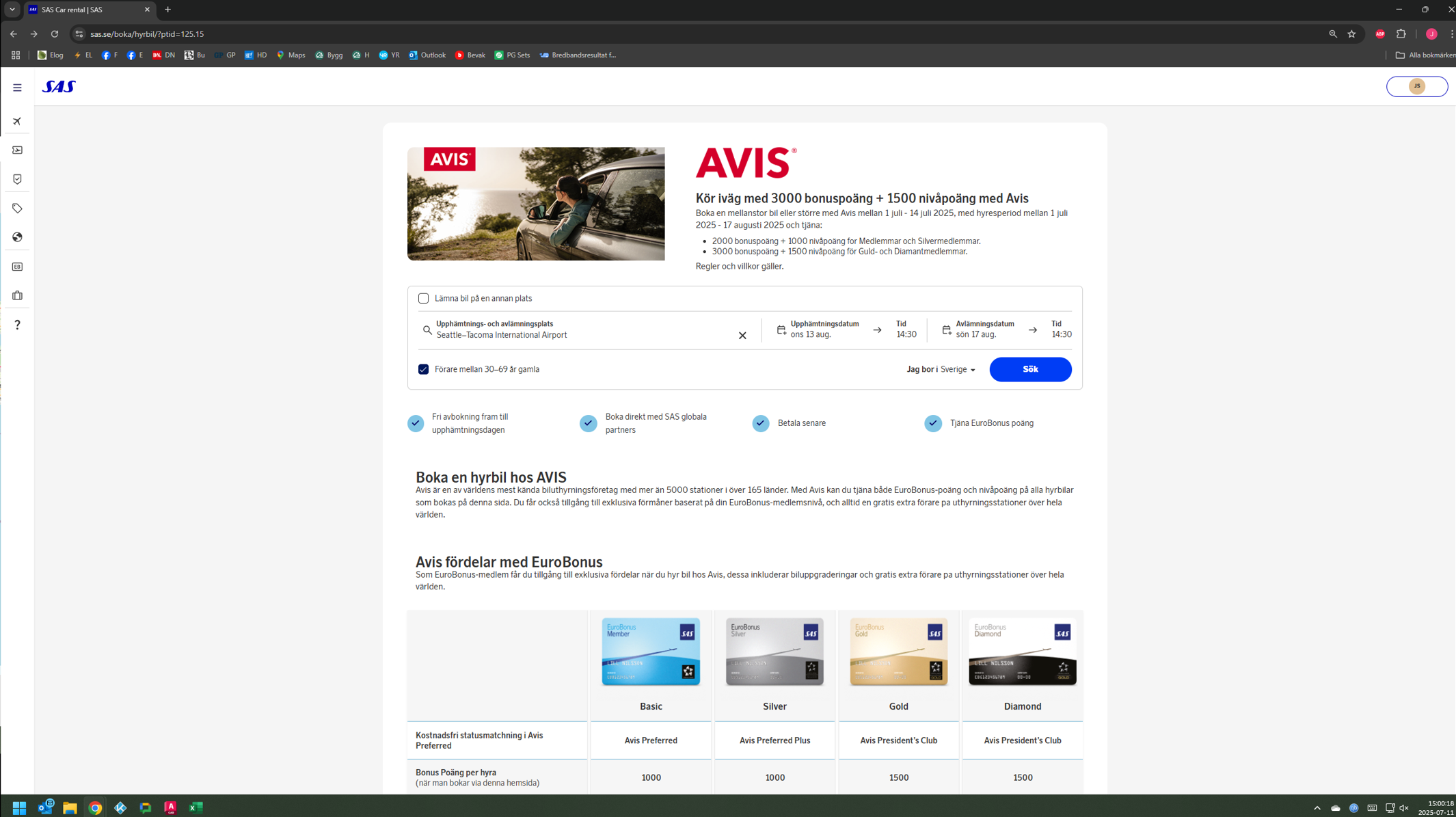Clear the Seattle–Tacoma pickup location
Screen dimensions: 1456x817
pyautogui.click(x=742, y=335)
